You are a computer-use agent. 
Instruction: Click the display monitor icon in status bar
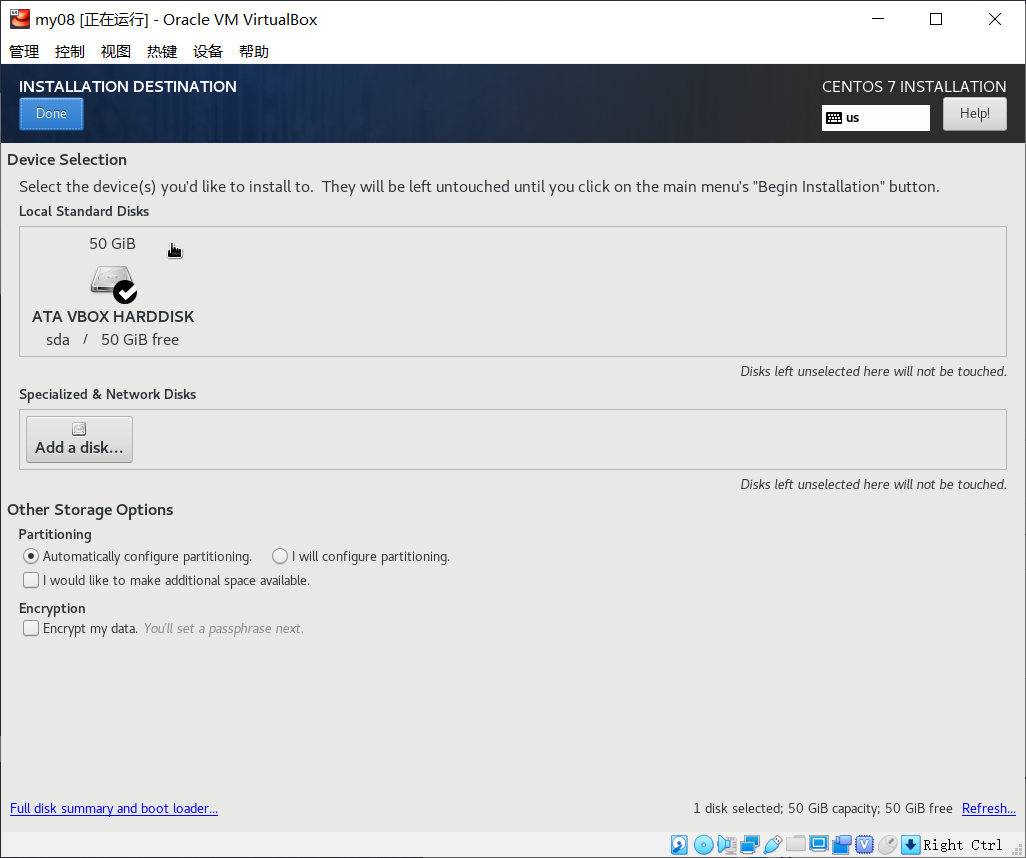[819, 844]
